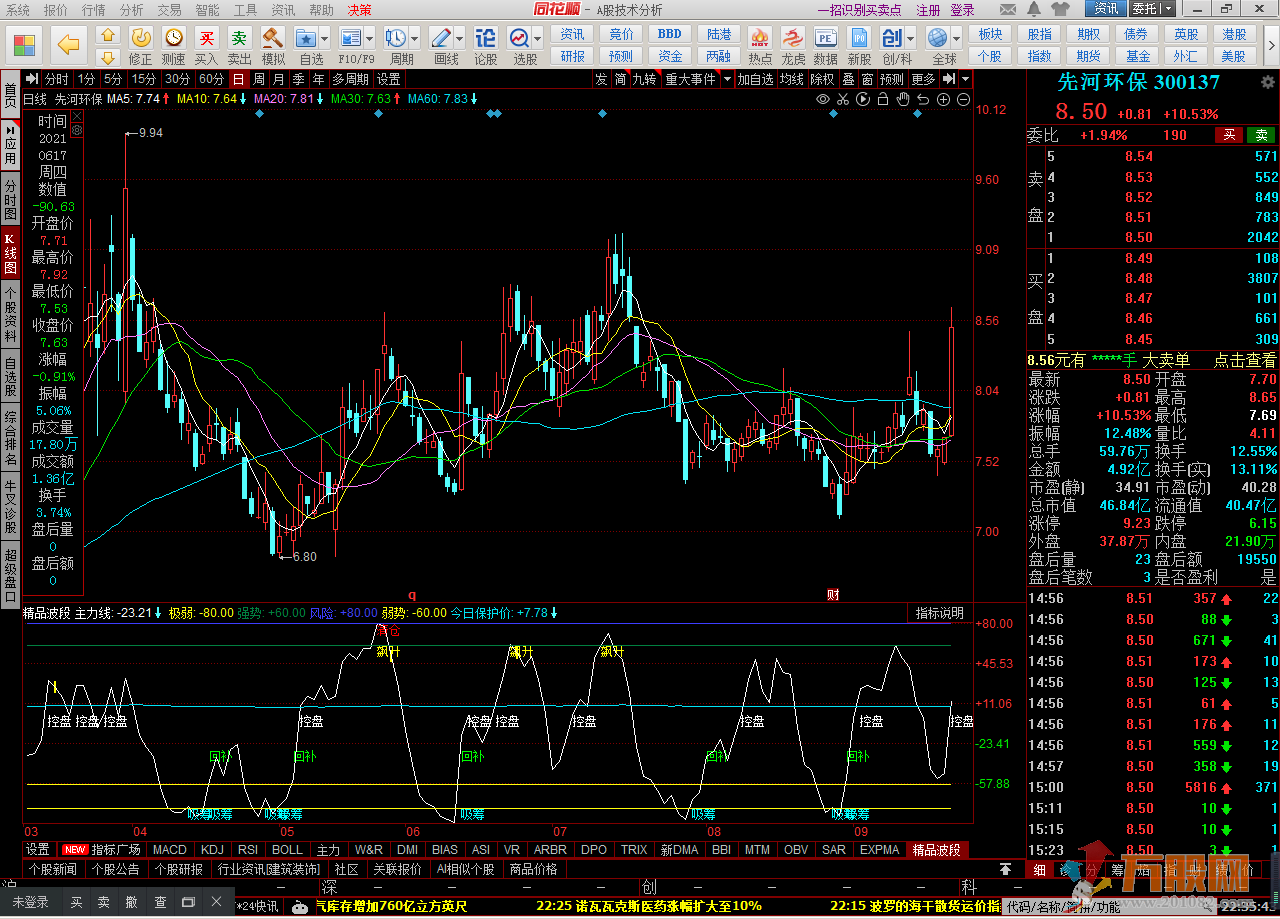Toggle the lock icon on chart toolbar
The width and height of the screenshot is (1280, 919).
883,99
